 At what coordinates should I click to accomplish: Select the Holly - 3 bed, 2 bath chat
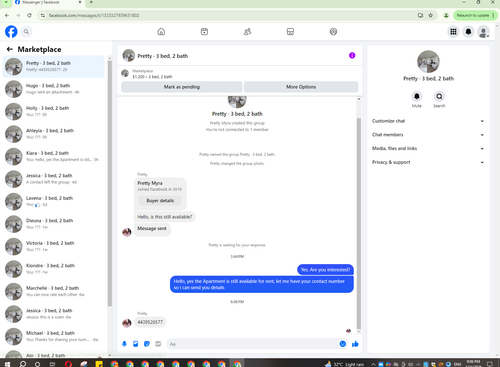(54, 111)
